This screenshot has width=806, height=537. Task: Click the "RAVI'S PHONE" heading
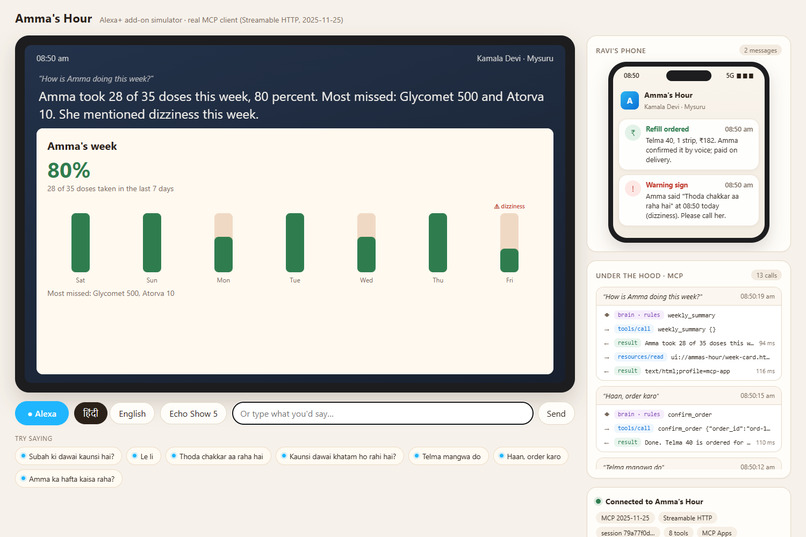click(620, 50)
